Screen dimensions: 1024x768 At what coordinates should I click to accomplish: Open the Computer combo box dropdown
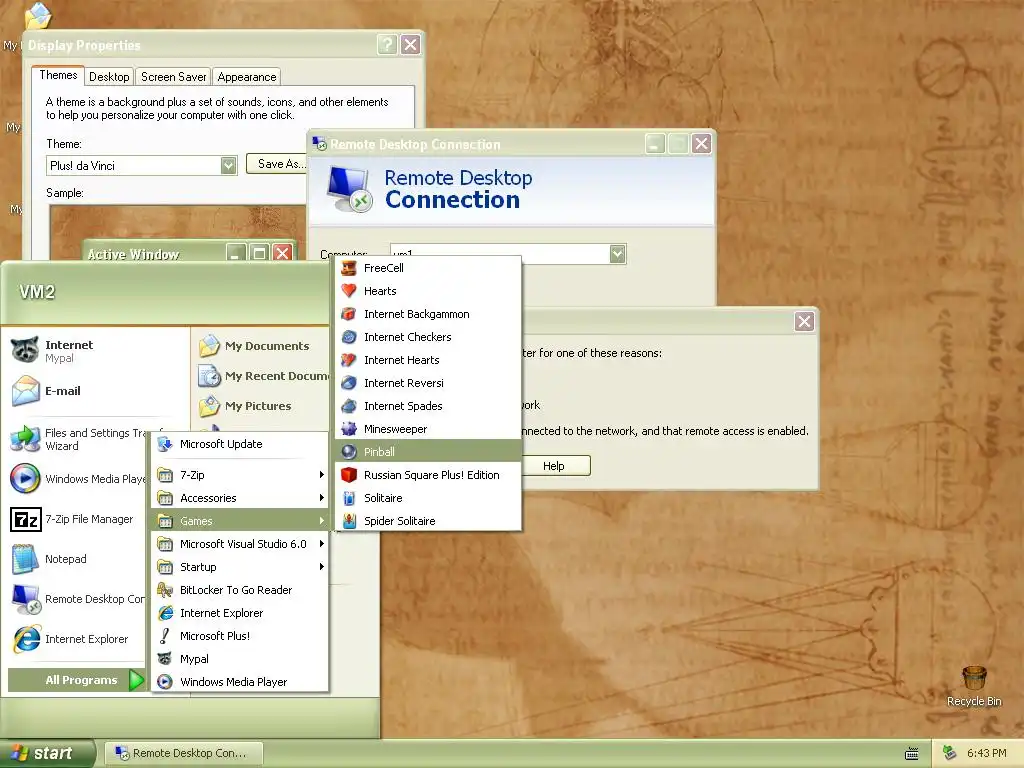[x=617, y=253]
